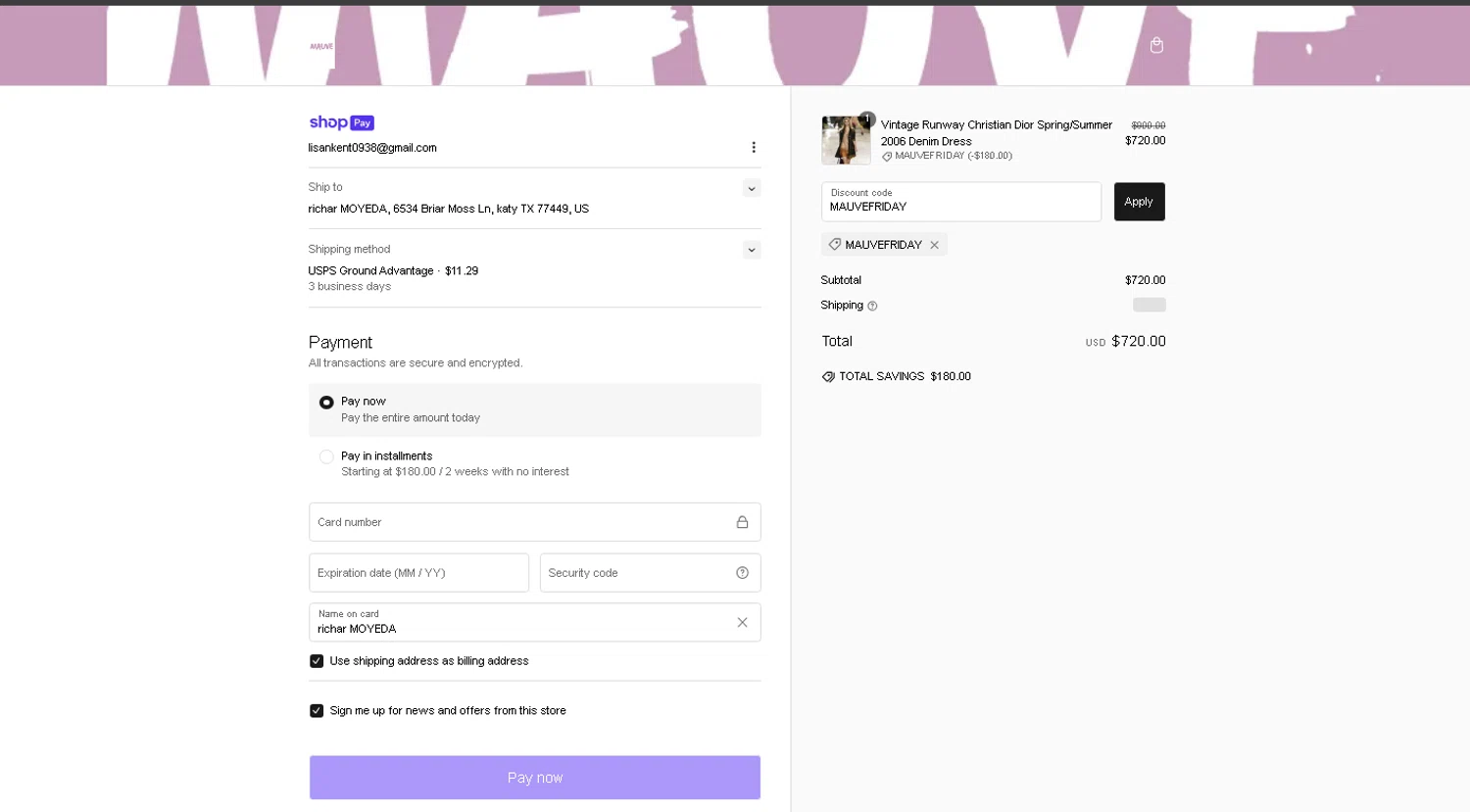
Task: Click the shipping address text richar MOYEDA
Action: pyautogui.click(x=449, y=209)
